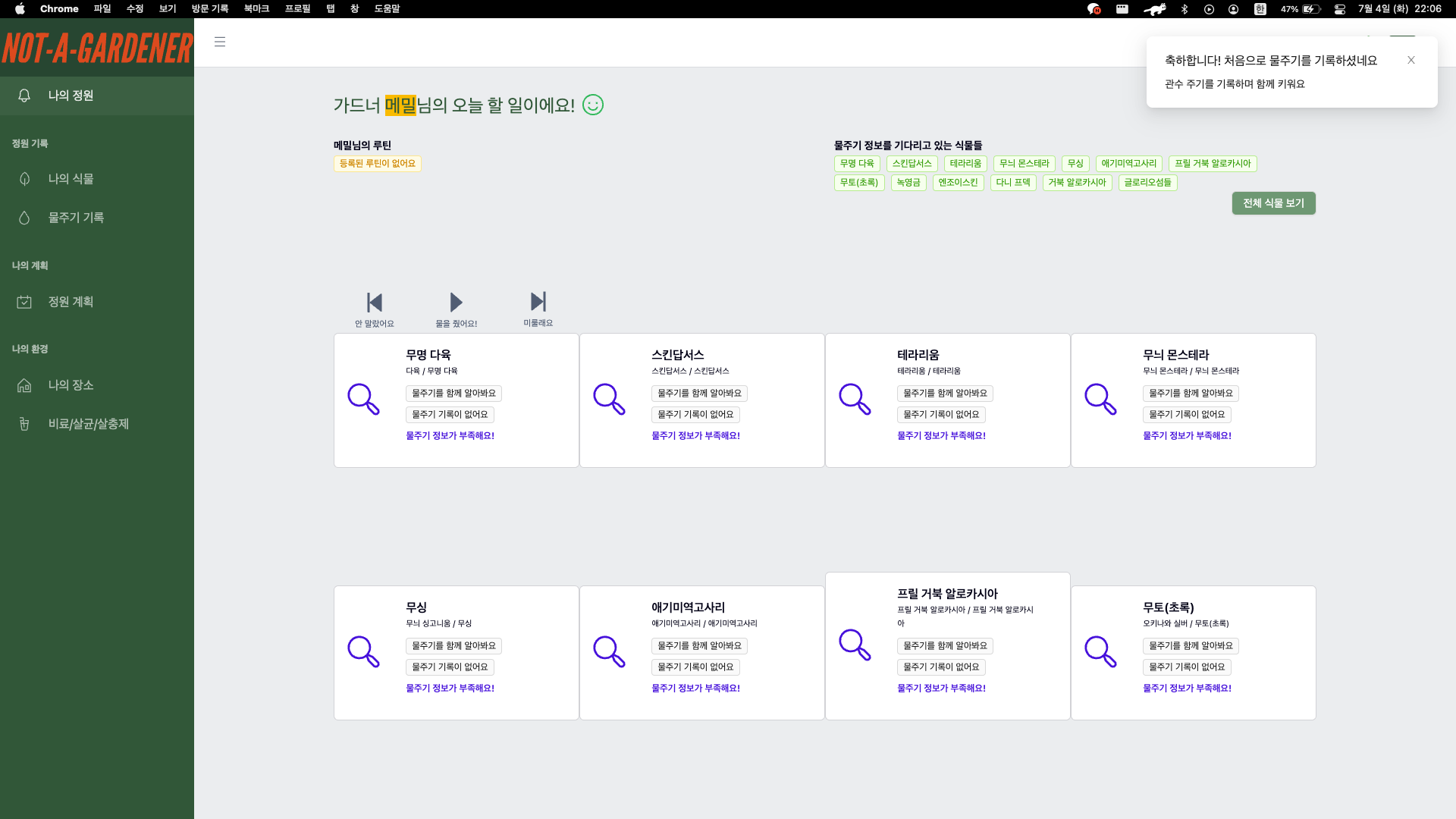
Task: Open the 무늬 몬스테라 card title
Action: click(1175, 355)
